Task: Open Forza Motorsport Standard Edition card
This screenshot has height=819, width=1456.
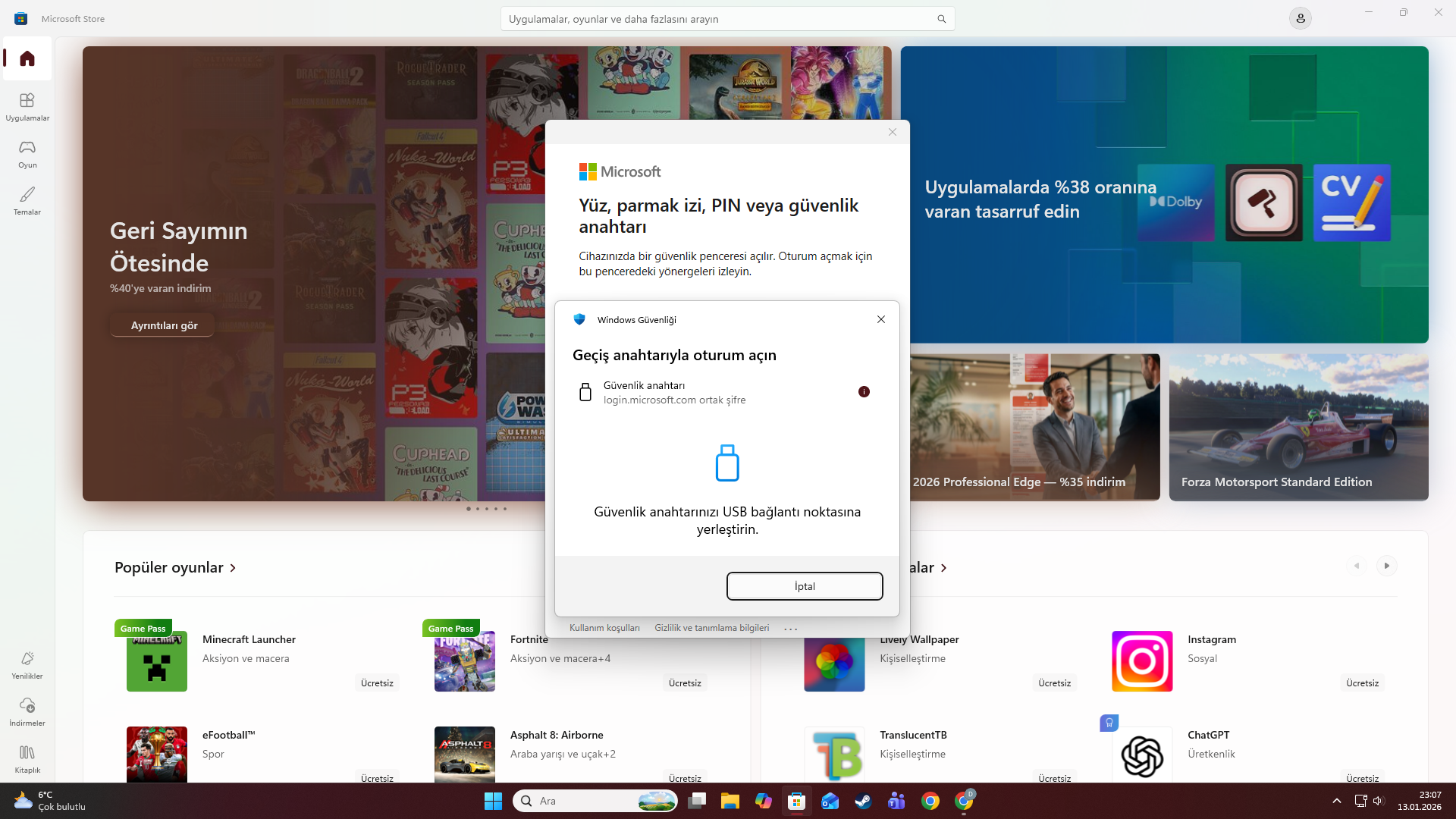Action: 1298,427
